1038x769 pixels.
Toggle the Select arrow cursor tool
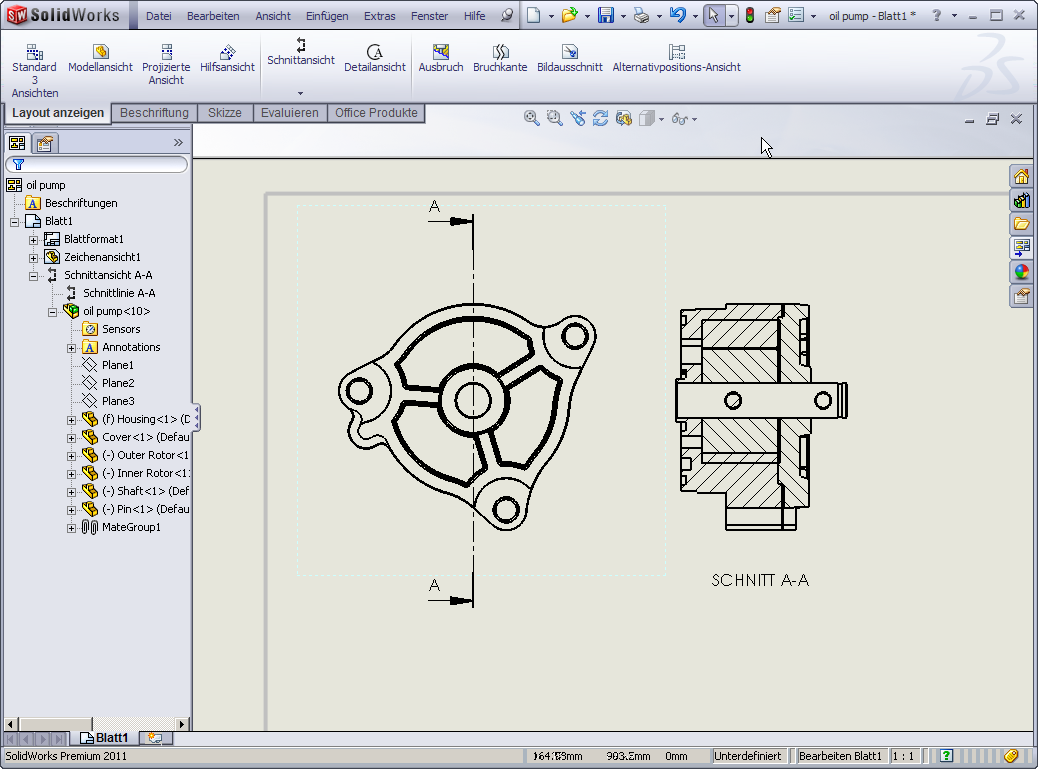(713, 15)
